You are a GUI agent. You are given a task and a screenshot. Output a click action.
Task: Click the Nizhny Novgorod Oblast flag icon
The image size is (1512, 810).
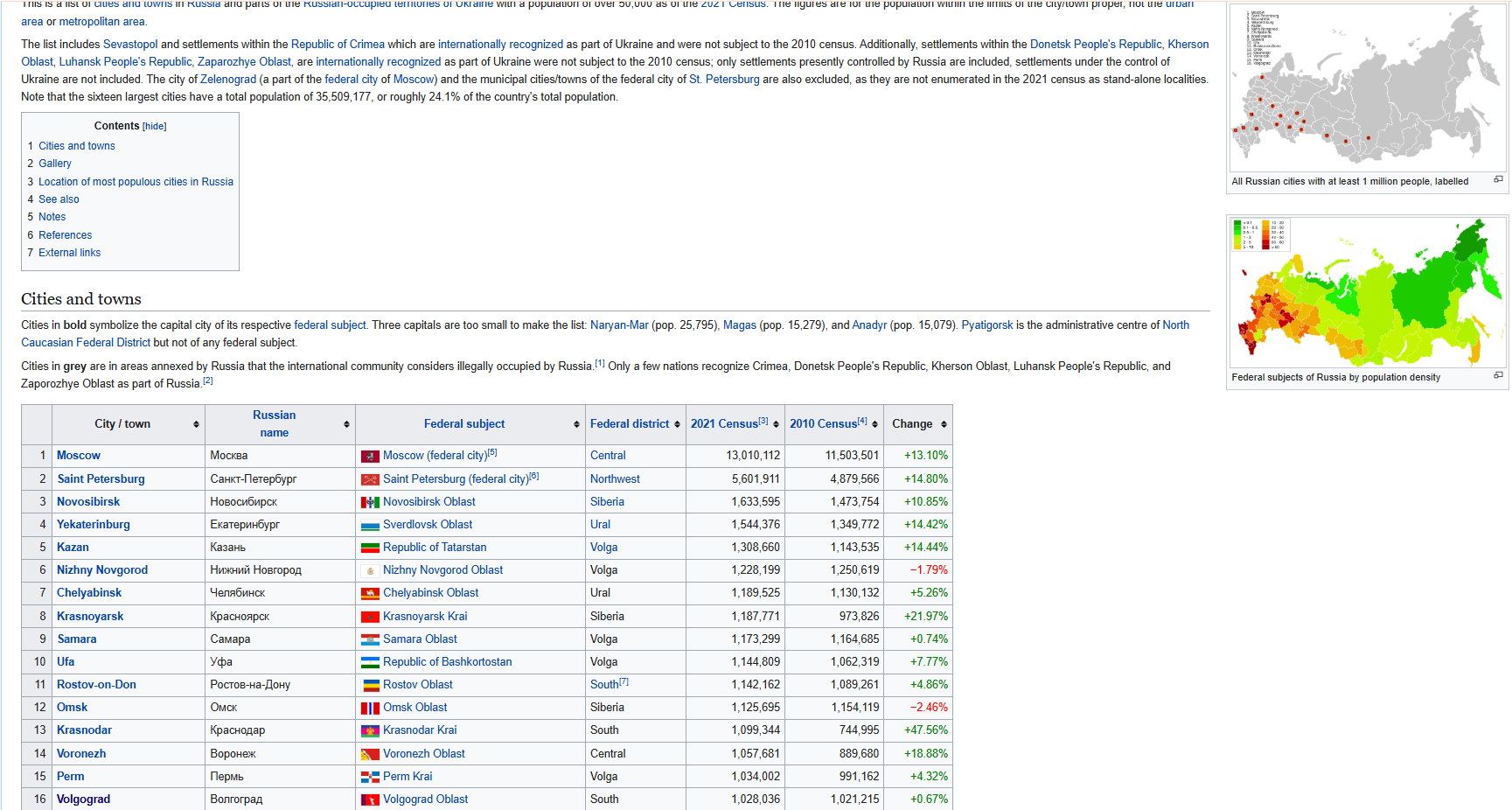click(x=370, y=570)
